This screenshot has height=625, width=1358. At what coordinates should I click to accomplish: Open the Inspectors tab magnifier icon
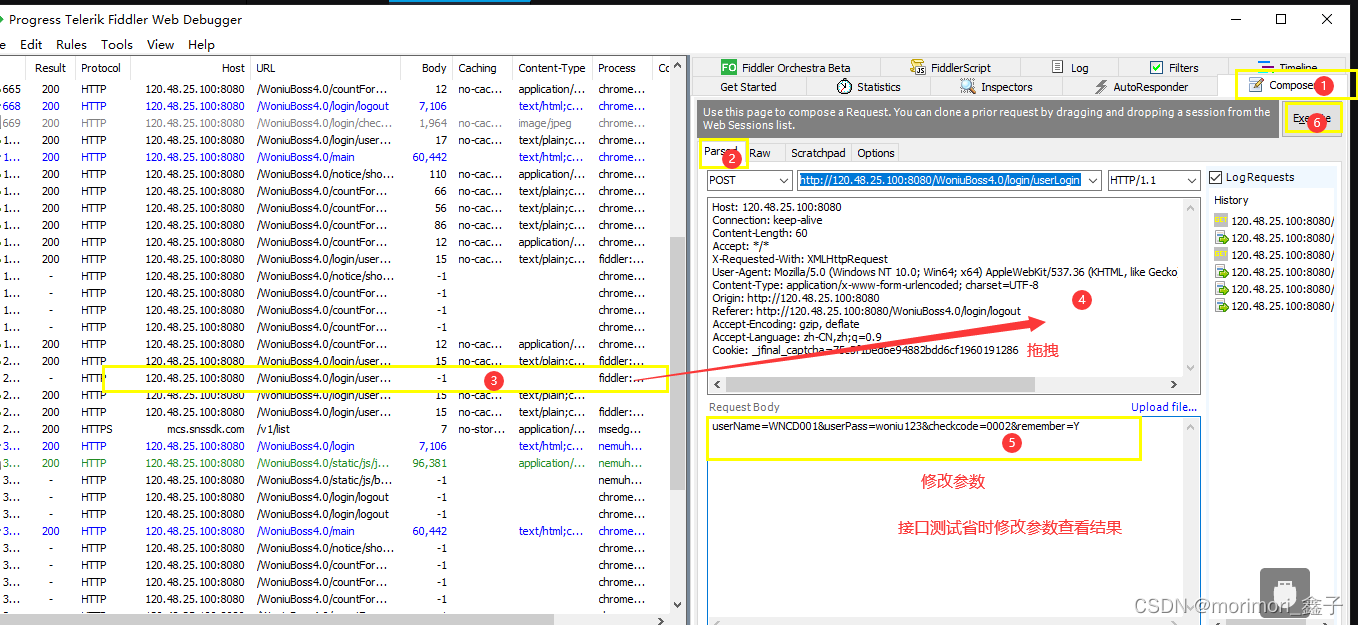(x=968, y=86)
